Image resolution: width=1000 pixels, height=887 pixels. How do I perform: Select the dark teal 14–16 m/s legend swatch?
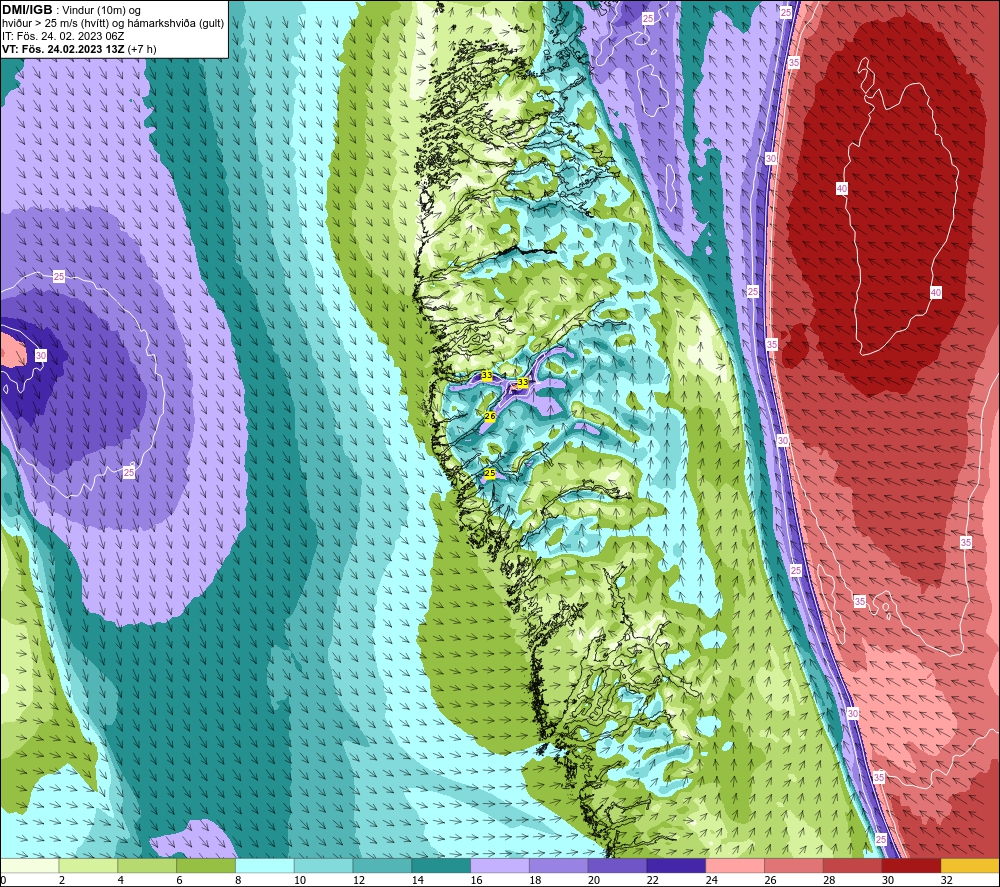(x=441, y=865)
